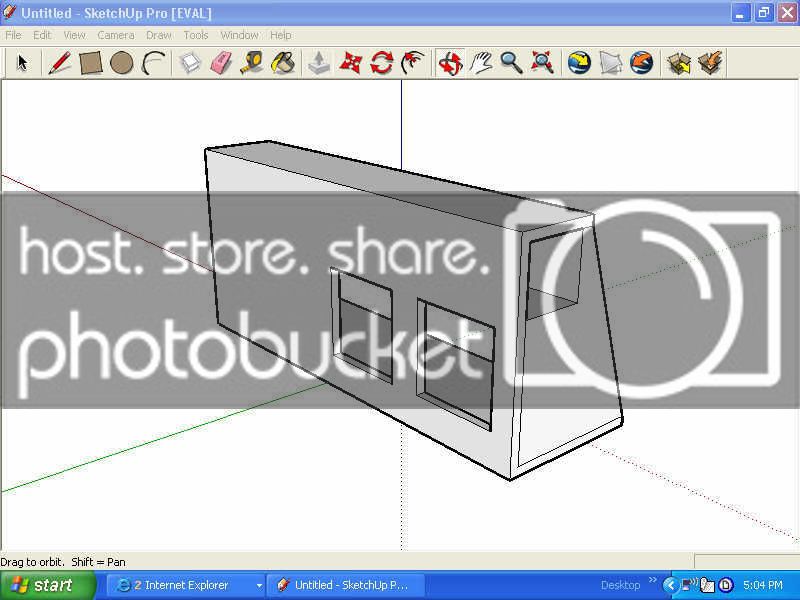This screenshot has width=800, height=600.
Task: Click the network tray icon
Action: [x=689, y=585]
